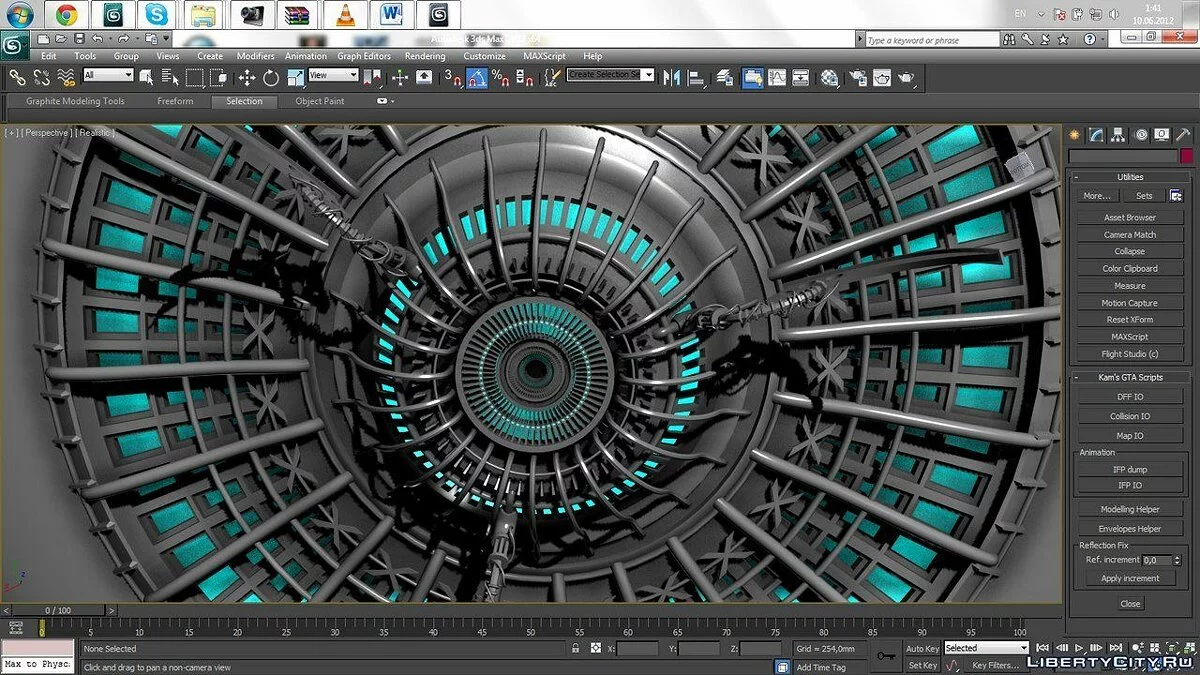Open the Schematic View icon

click(x=799, y=78)
